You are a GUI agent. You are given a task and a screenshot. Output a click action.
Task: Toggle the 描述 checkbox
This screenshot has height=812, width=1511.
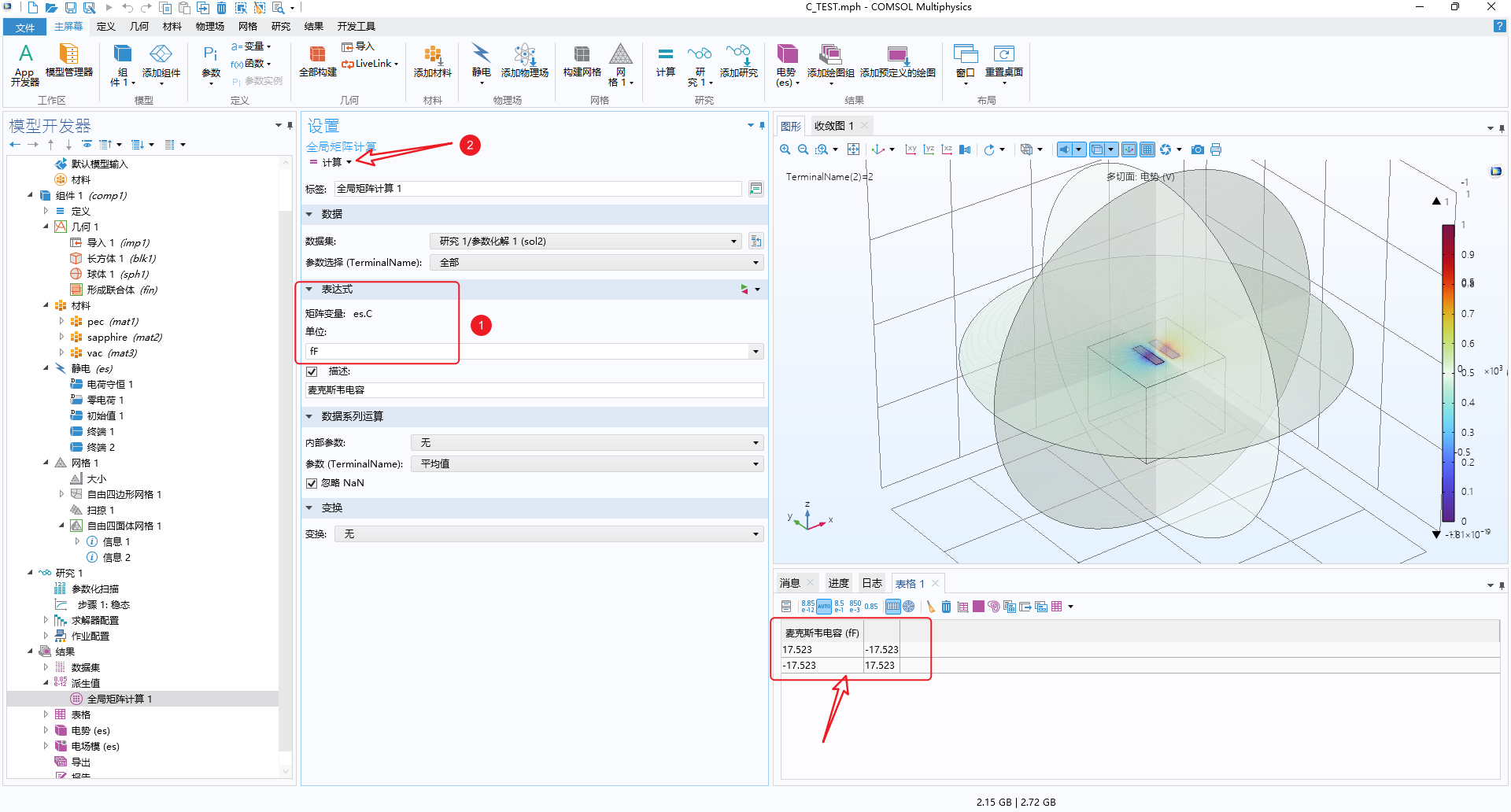pos(312,371)
